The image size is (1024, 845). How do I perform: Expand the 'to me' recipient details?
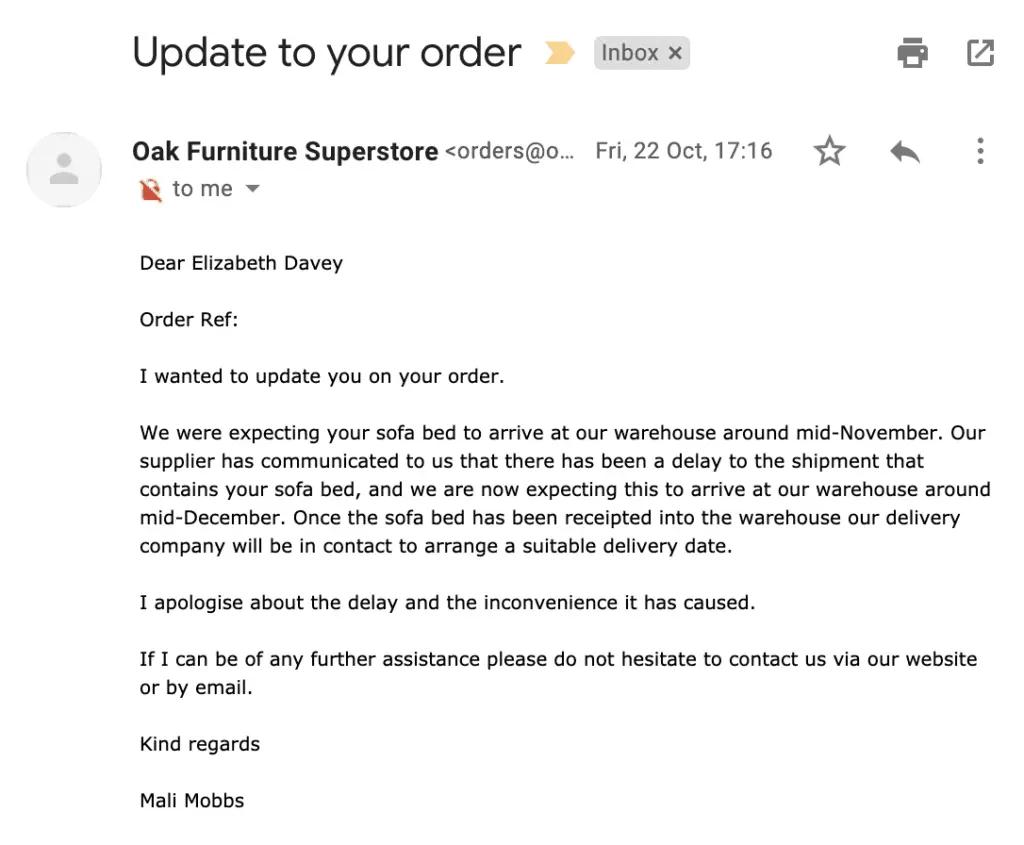point(203,188)
